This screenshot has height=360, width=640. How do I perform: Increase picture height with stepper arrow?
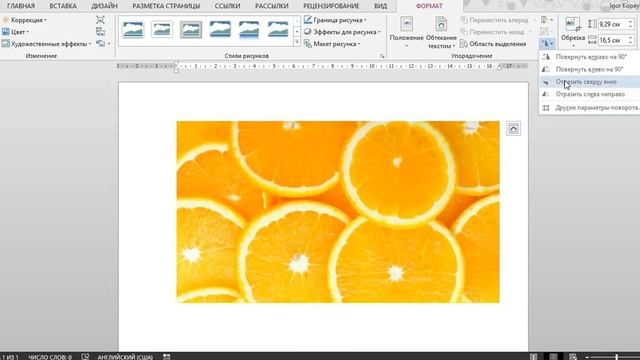click(631, 22)
